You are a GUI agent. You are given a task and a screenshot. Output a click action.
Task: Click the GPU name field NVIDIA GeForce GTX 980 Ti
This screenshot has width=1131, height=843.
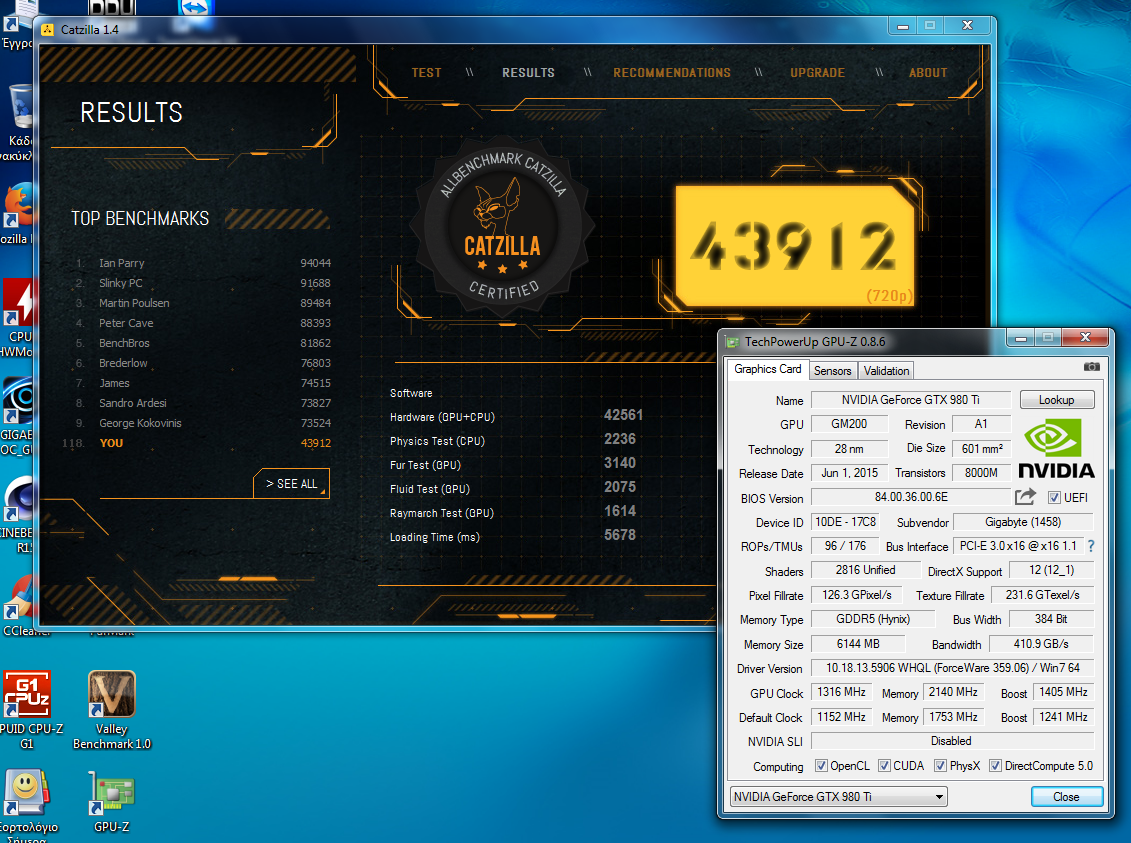[911, 400]
